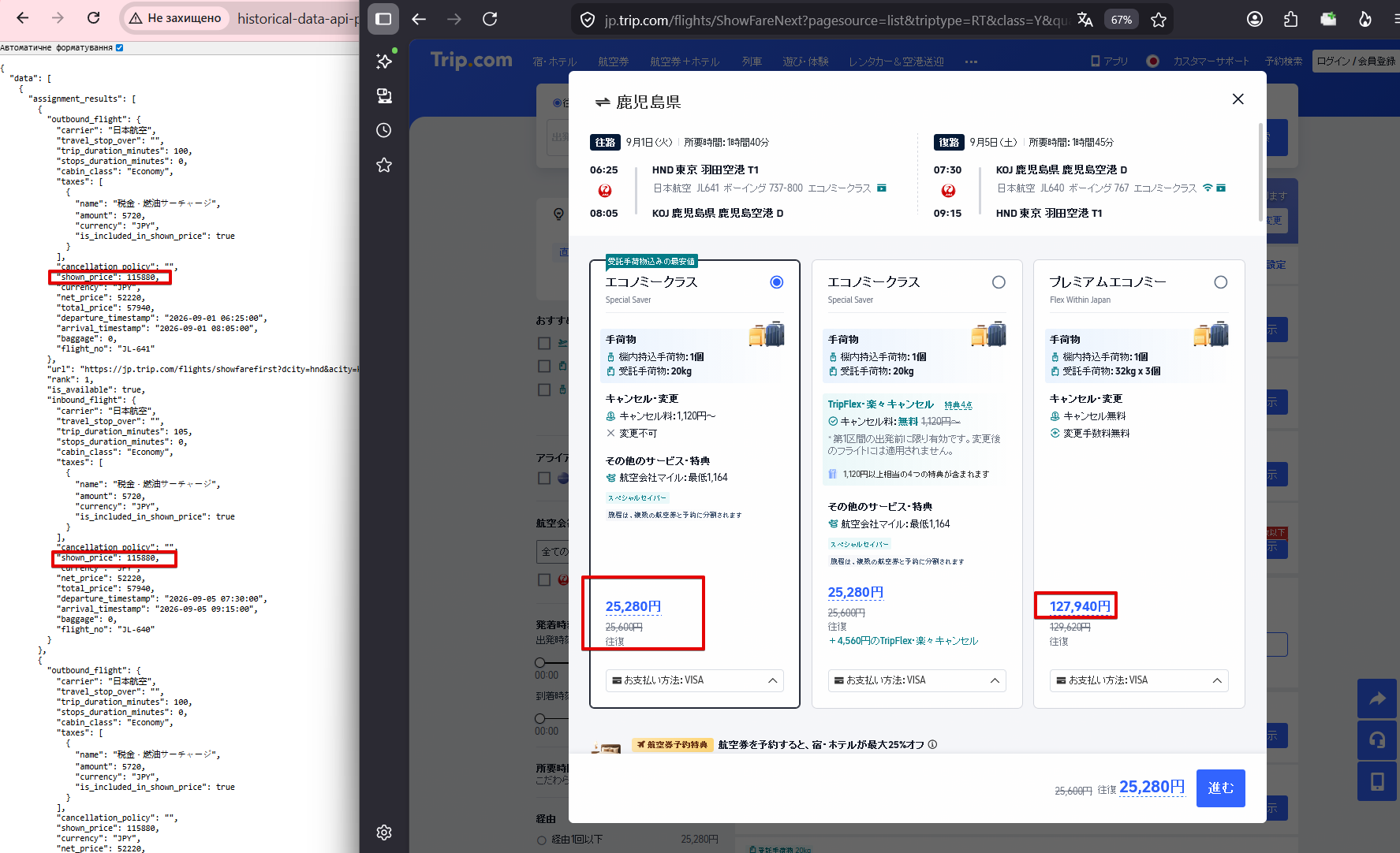1400x853 pixels.
Task: Click the sidebar icon below the sparkle icon
Action: (384, 95)
